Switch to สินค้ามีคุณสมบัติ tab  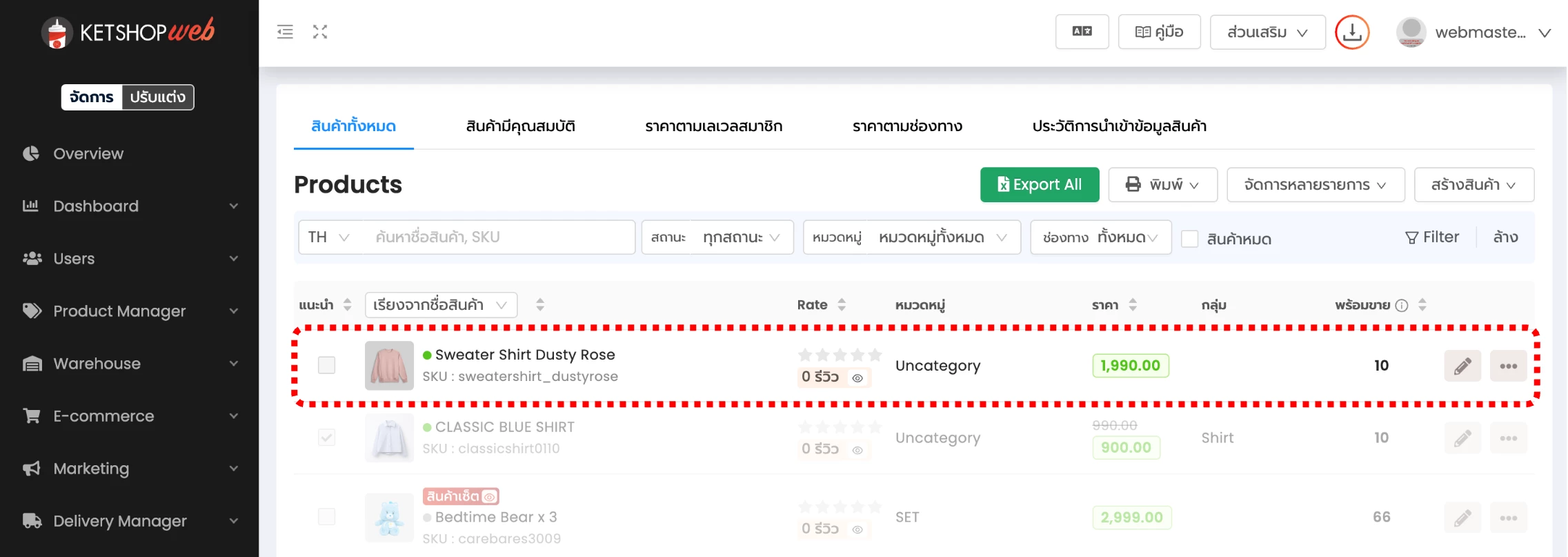pyautogui.click(x=520, y=126)
